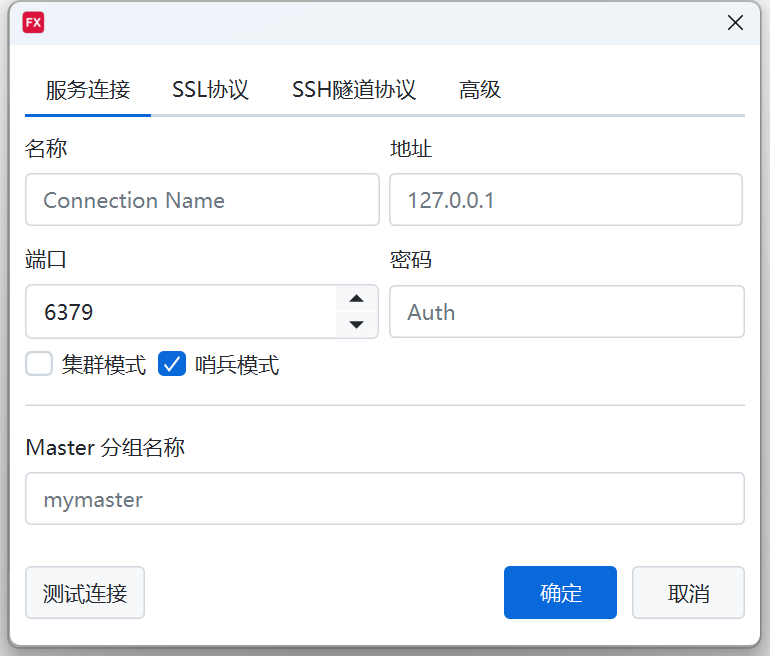Switch to the 服务连接 tab
The width and height of the screenshot is (770, 656).
click(88, 90)
